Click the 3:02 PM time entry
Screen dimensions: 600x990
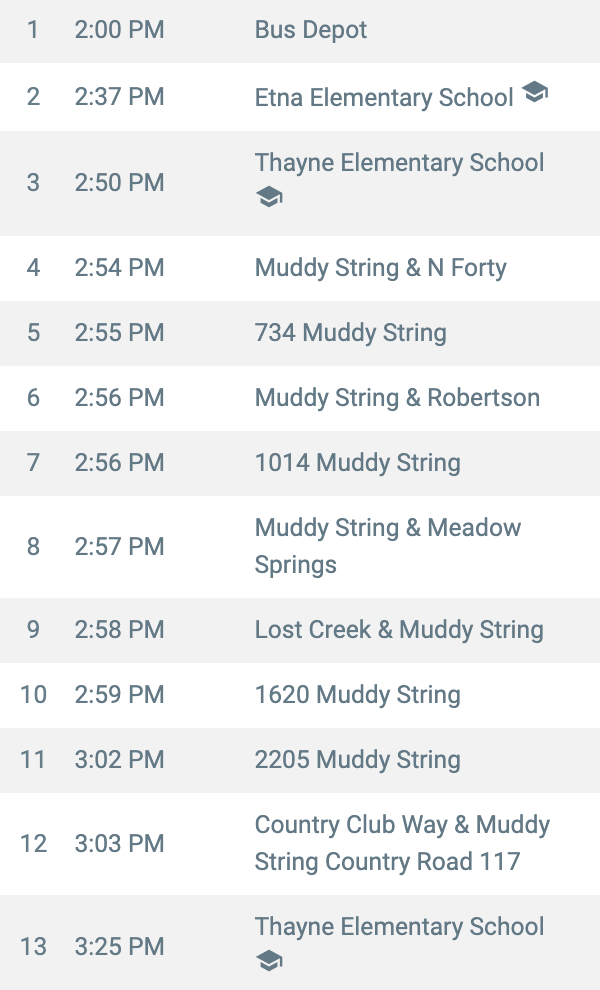point(119,760)
